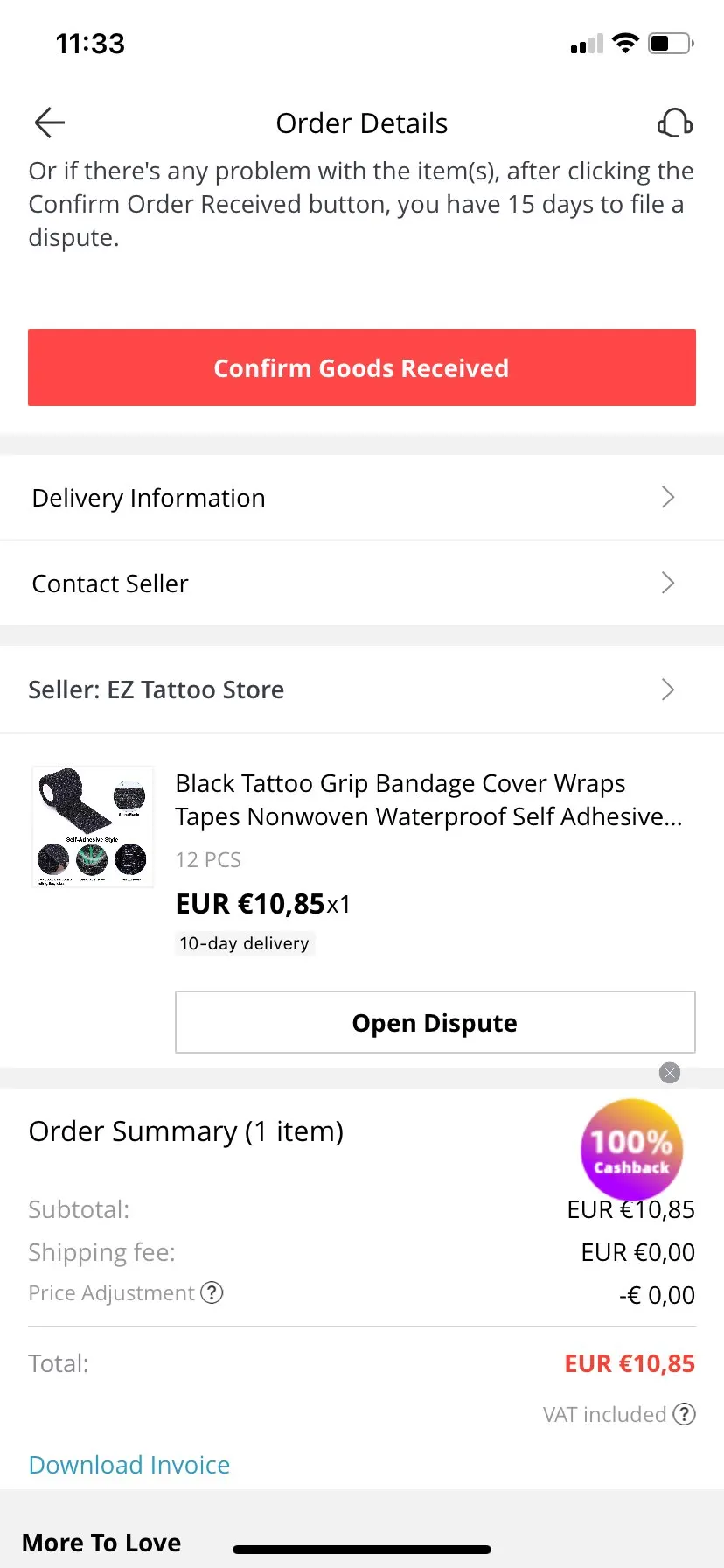Tap the battery indicator icon

point(671,43)
